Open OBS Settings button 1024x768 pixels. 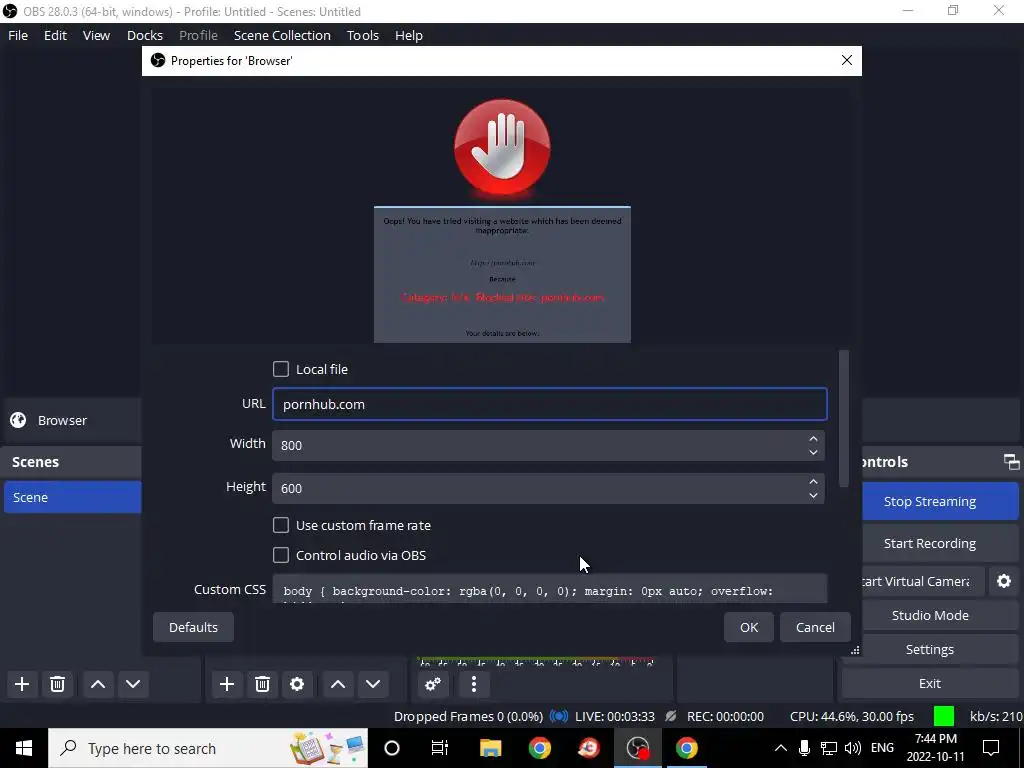click(929, 649)
